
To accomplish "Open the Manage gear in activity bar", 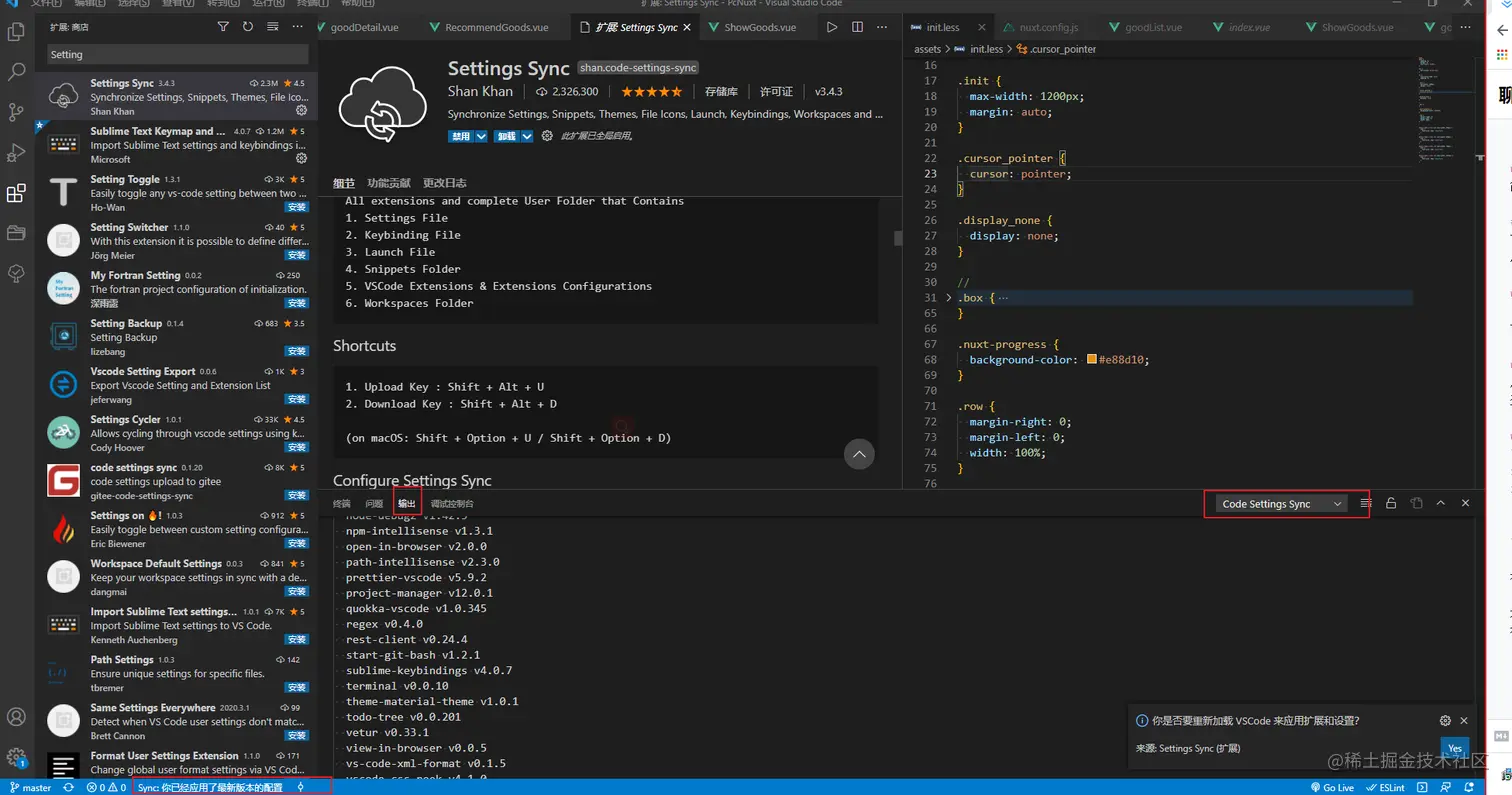I will click(16, 757).
